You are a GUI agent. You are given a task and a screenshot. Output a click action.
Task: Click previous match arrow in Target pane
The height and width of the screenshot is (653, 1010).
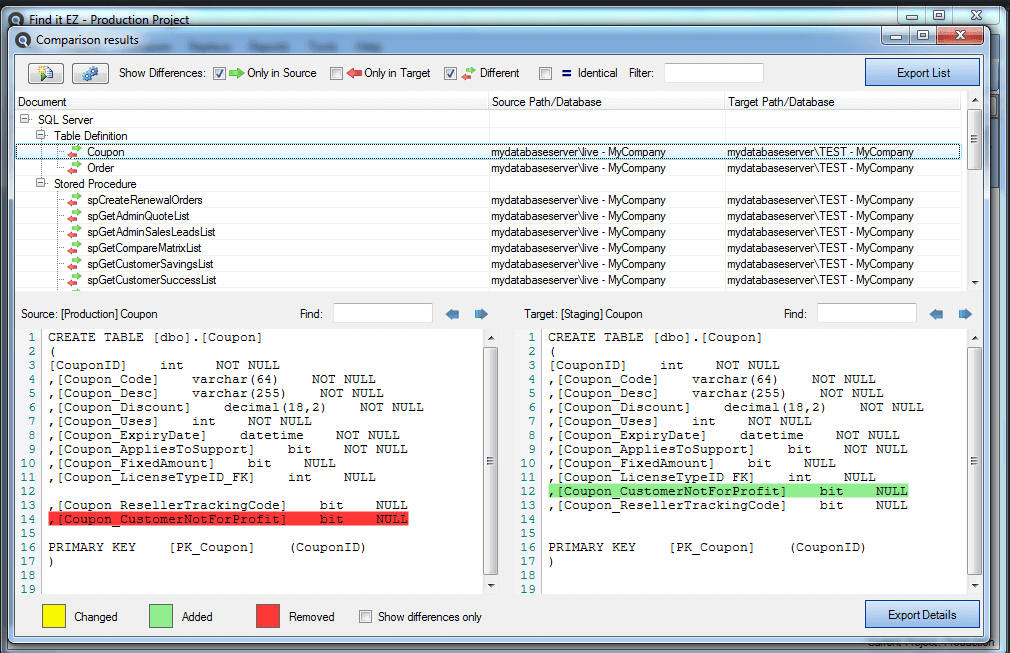936,314
